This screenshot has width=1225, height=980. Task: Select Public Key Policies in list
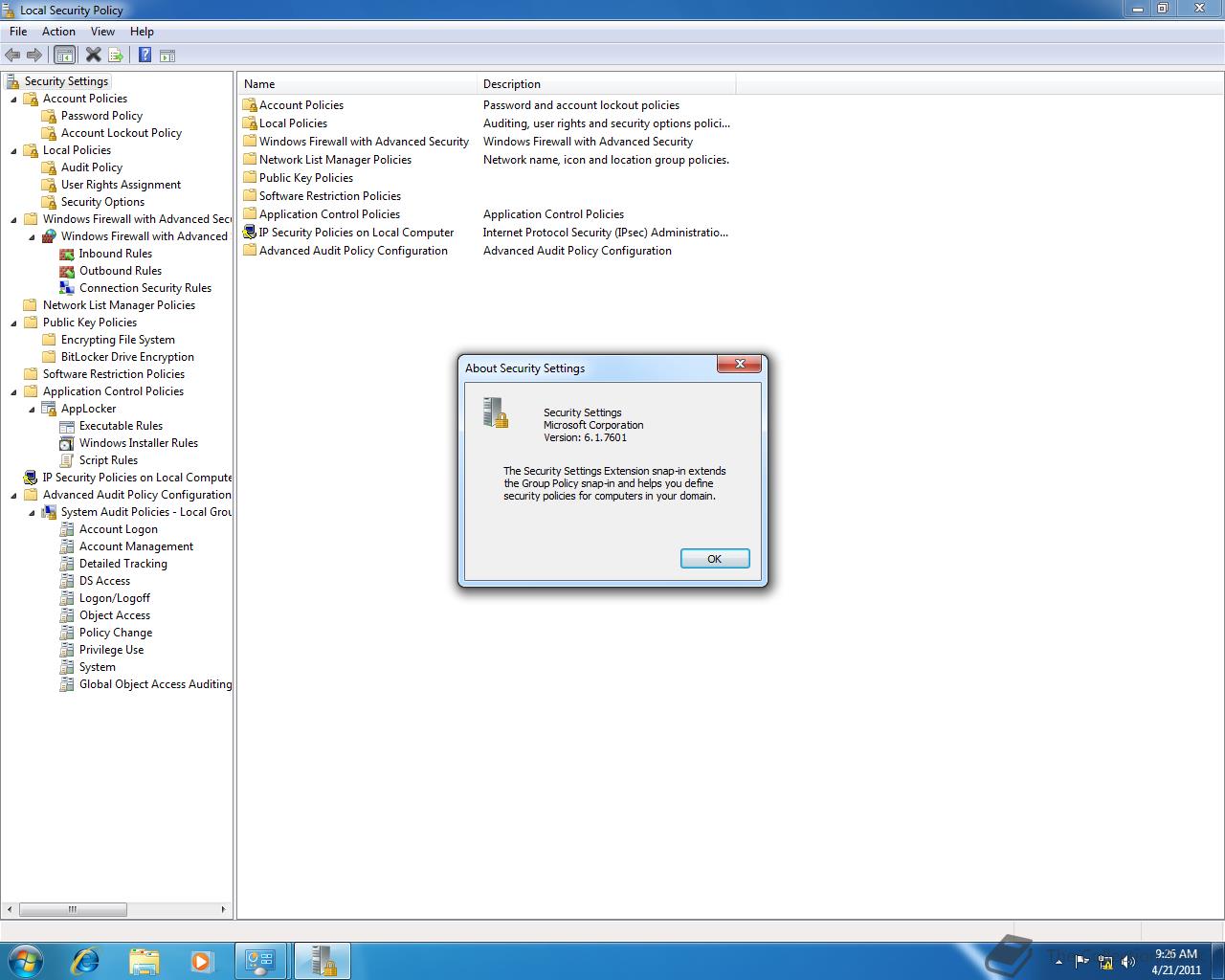pos(306,178)
